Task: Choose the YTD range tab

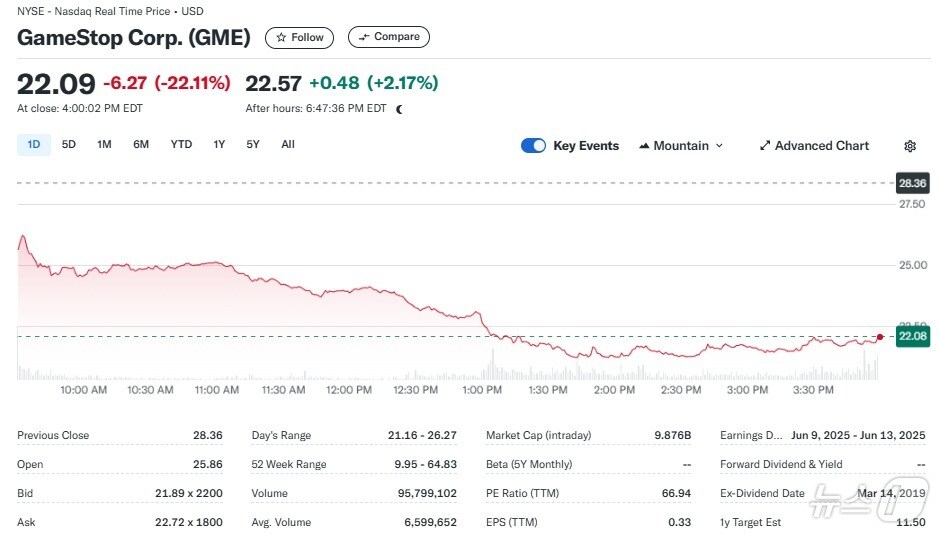Action: pos(181,144)
